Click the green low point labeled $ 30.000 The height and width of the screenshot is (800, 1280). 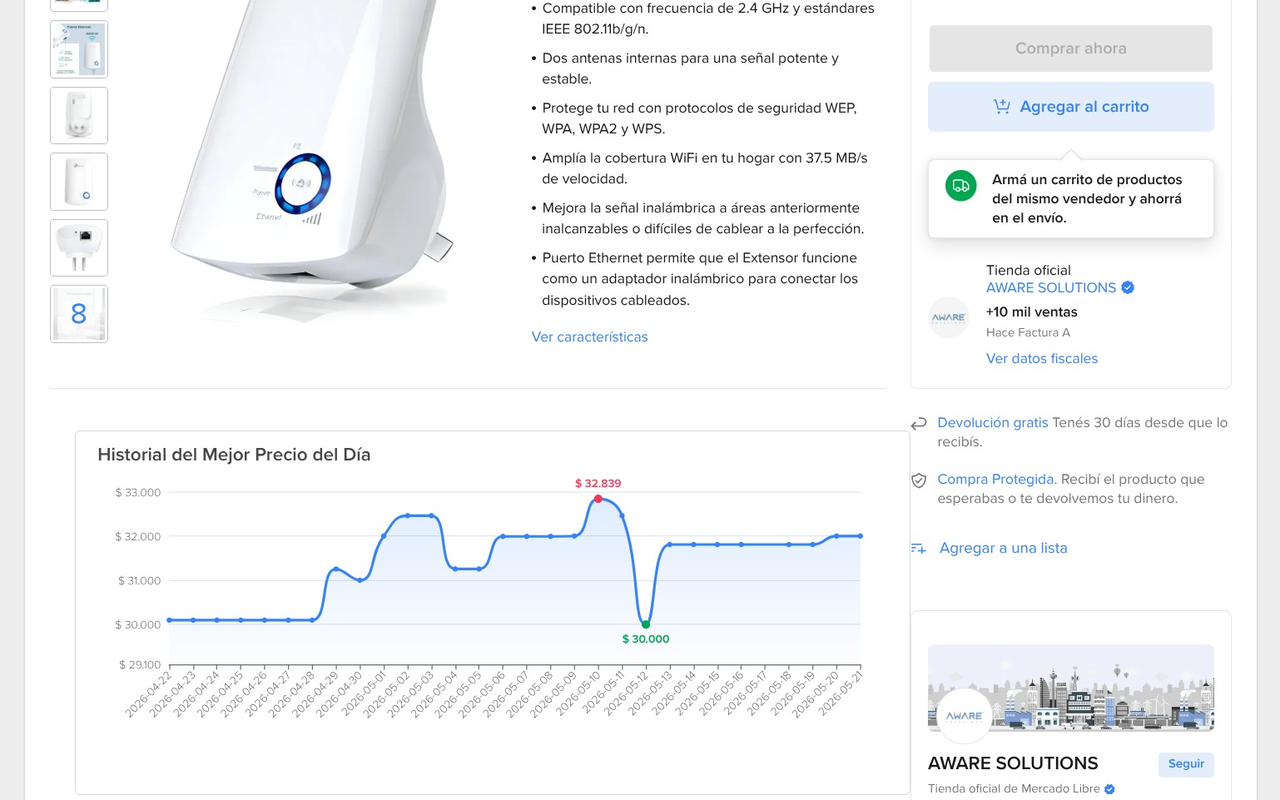[646, 624]
